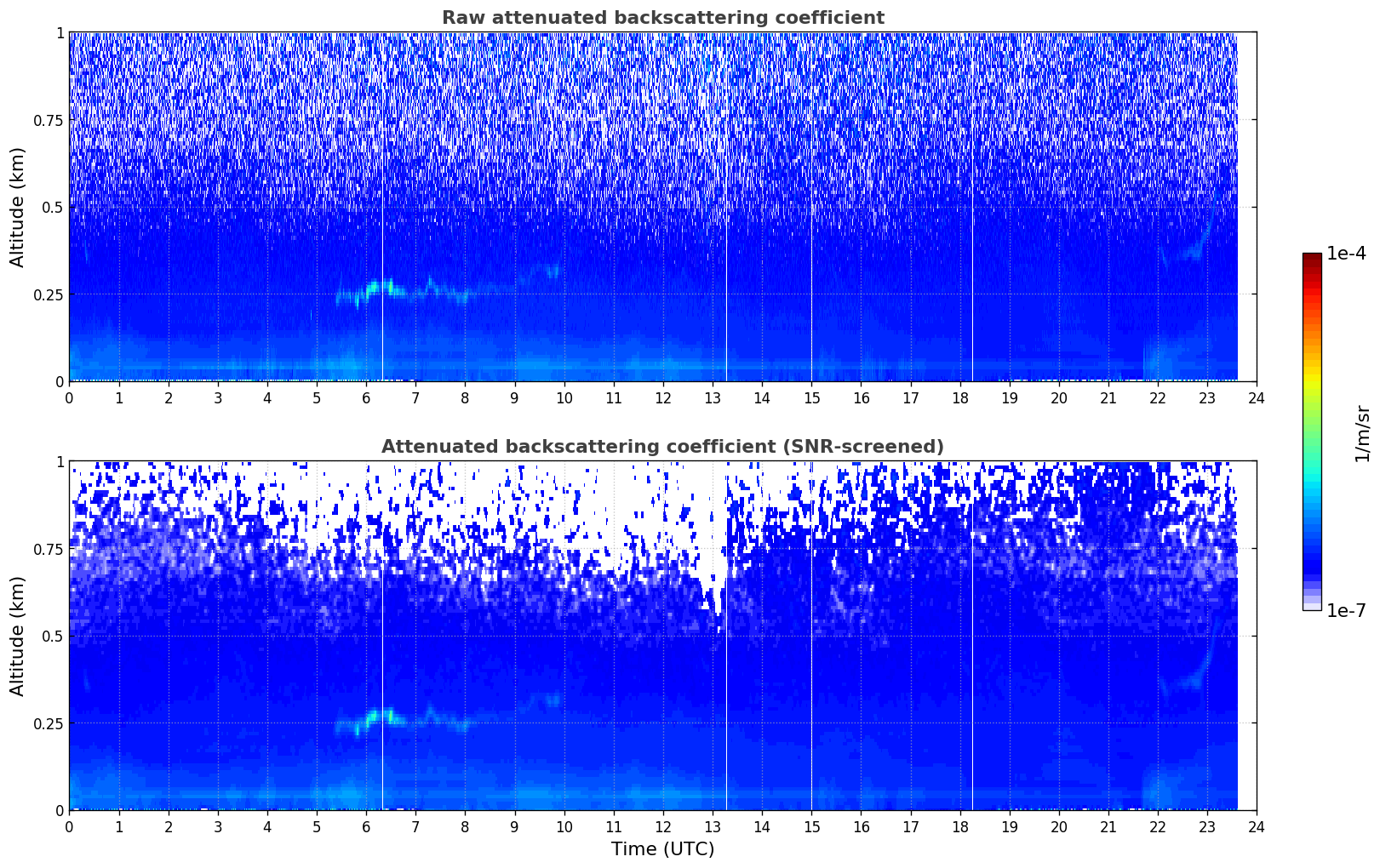Image resolution: width=1380 pixels, height=868 pixels.
Task: Click the "Attenuated backscattering coefficient (SNR-screened)" title
Action: click(x=662, y=447)
